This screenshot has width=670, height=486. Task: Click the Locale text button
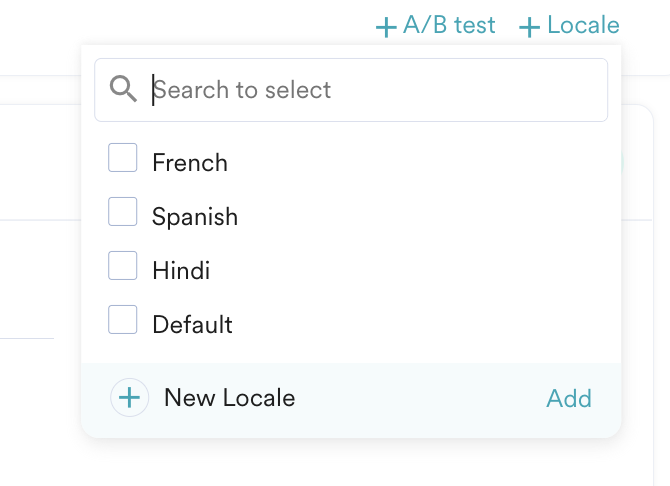click(x=583, y=25)
